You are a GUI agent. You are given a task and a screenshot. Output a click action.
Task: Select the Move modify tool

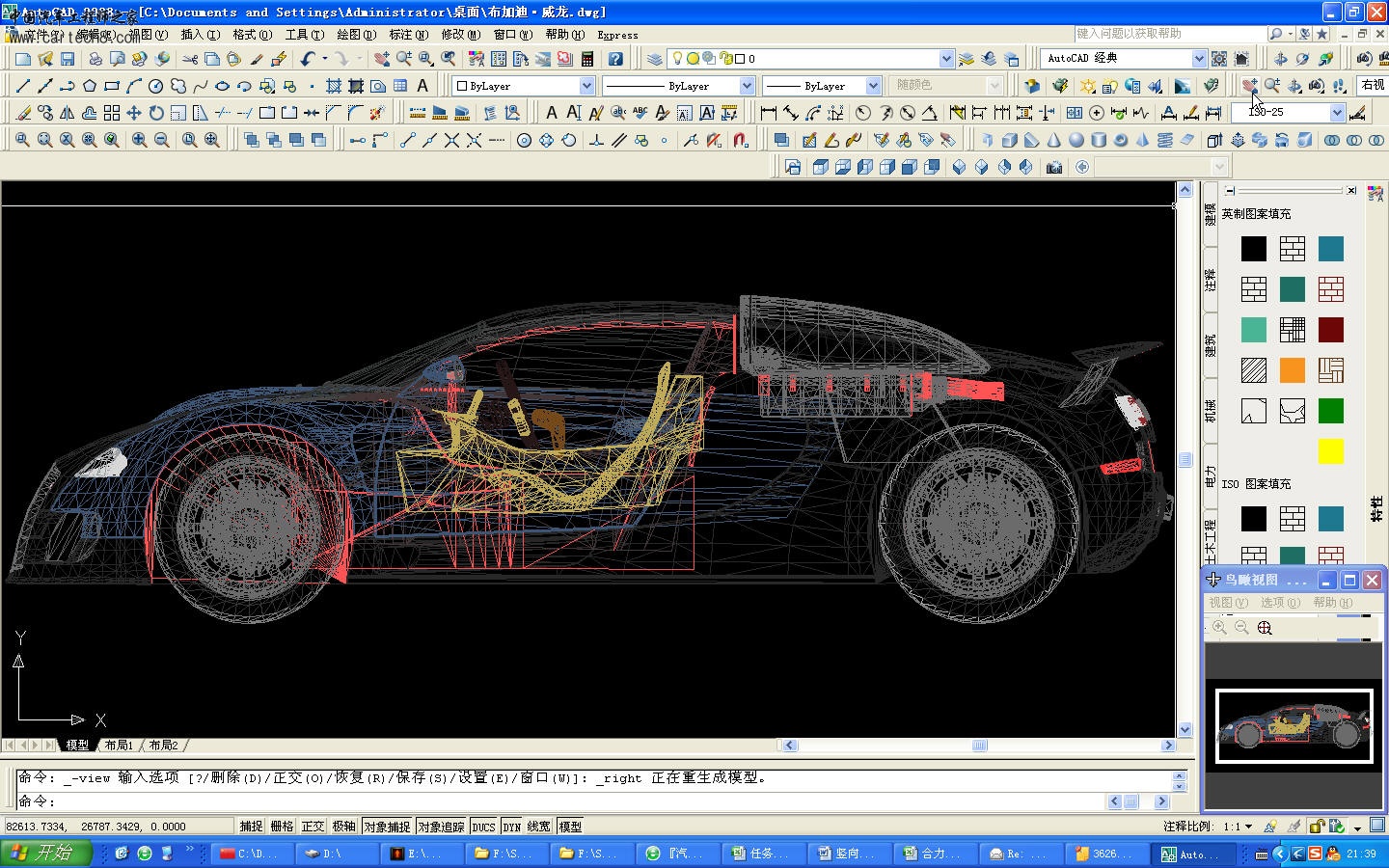[x=134, y=113]
